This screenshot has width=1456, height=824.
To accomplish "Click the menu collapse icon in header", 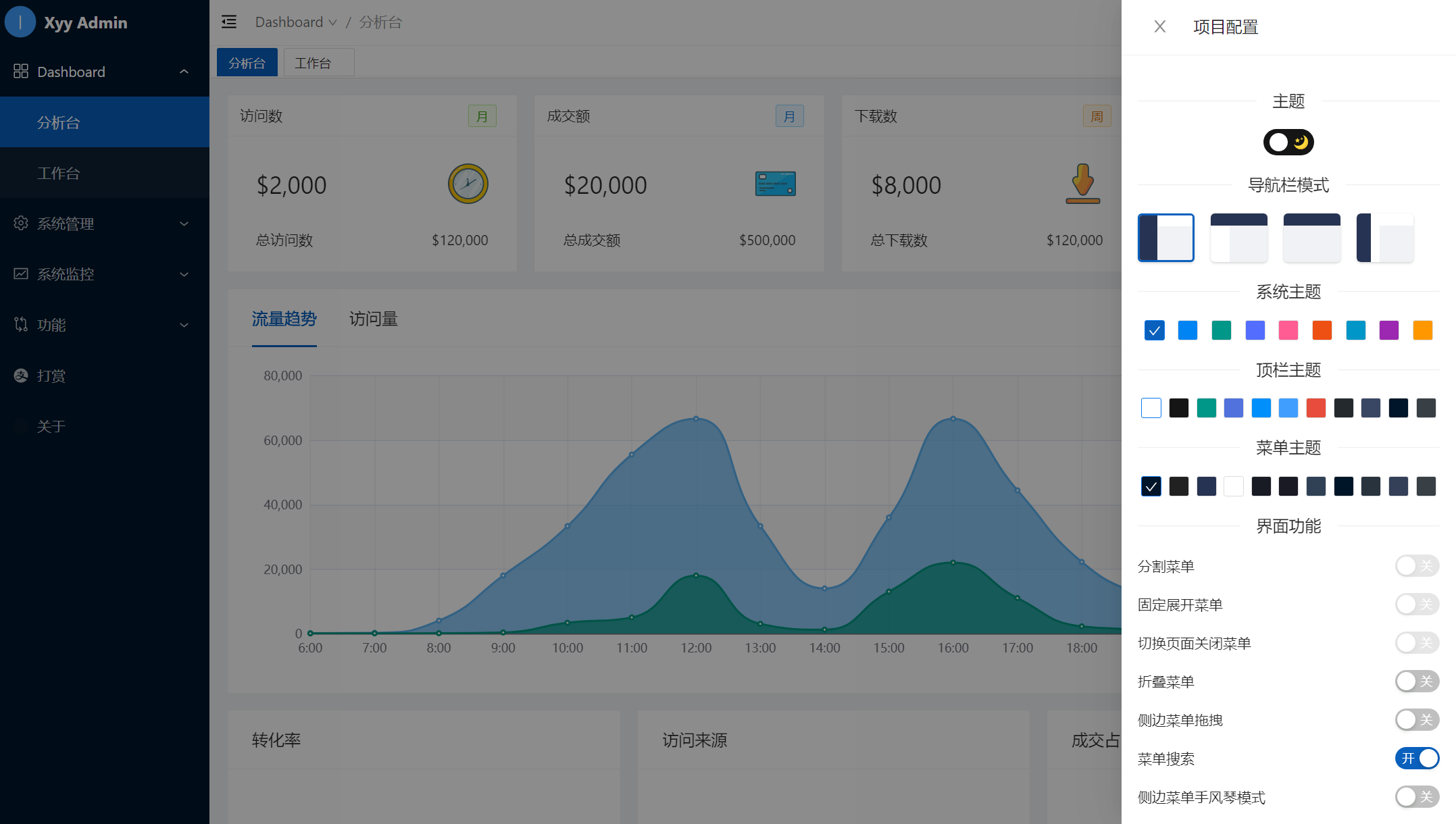I will click(x=229, y=22).
